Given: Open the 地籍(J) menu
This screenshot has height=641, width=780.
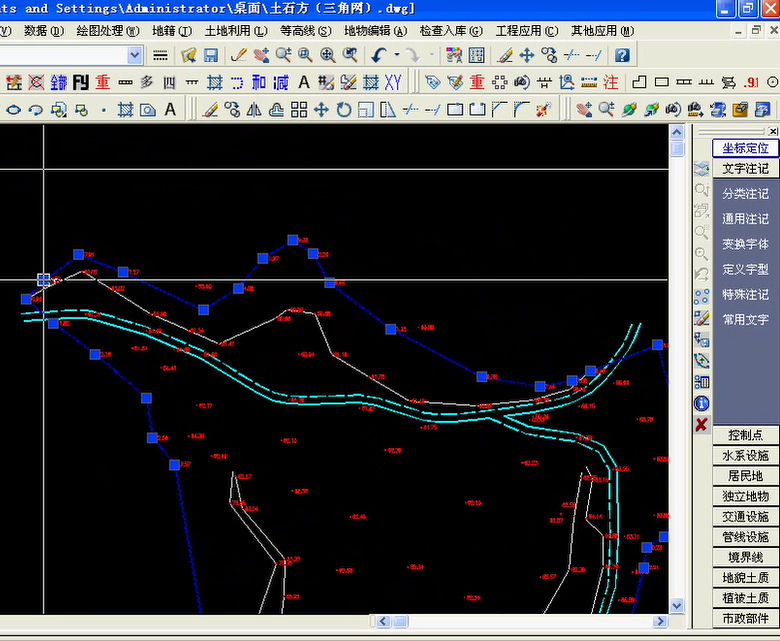Looking at the screenshot, I should (172, 31).
